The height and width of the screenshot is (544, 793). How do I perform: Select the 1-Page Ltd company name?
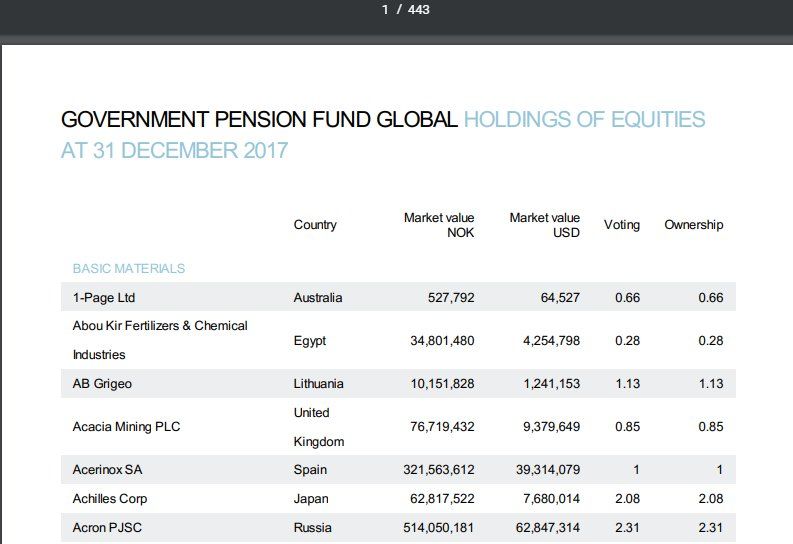point(104,298)
